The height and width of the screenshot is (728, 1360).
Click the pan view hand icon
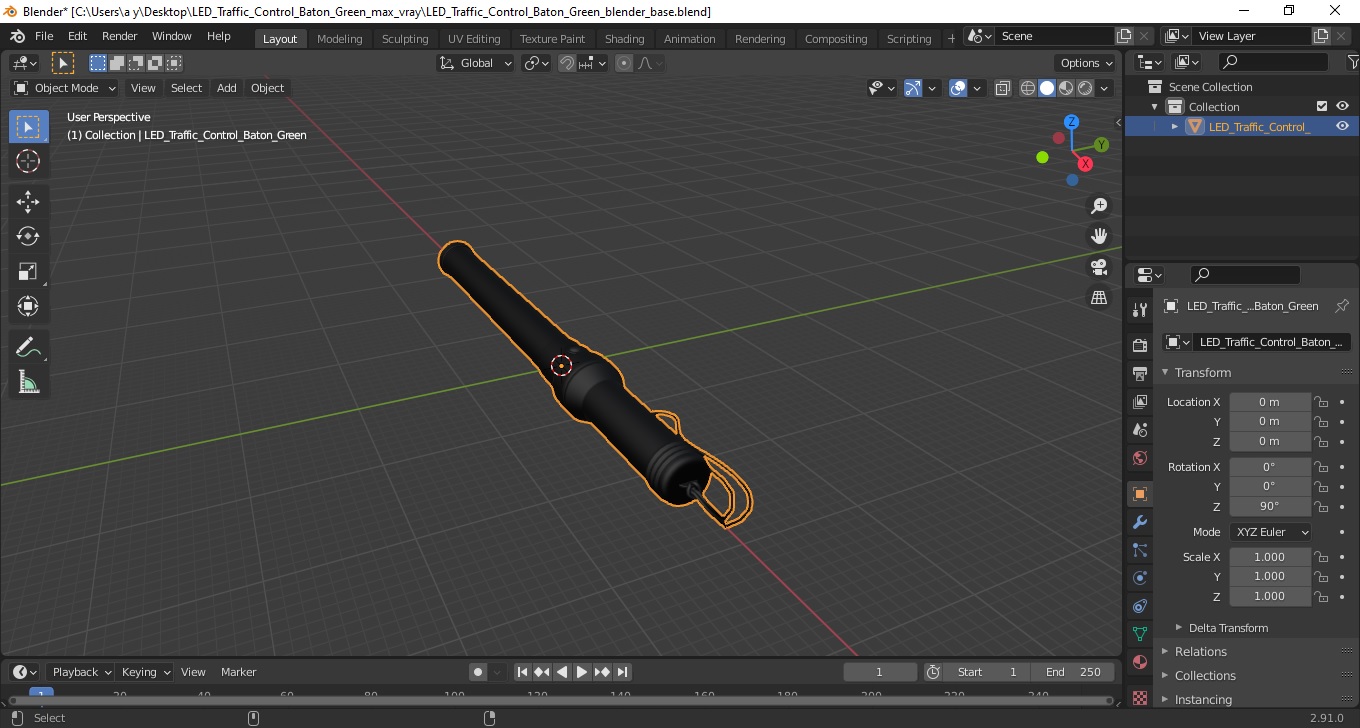click(x=1099, y=237)
